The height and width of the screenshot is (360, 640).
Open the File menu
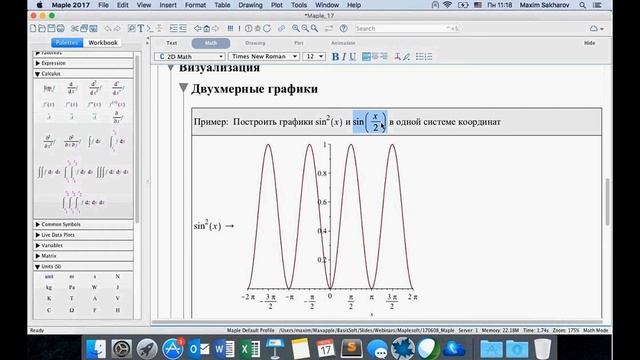pos(103,5)
